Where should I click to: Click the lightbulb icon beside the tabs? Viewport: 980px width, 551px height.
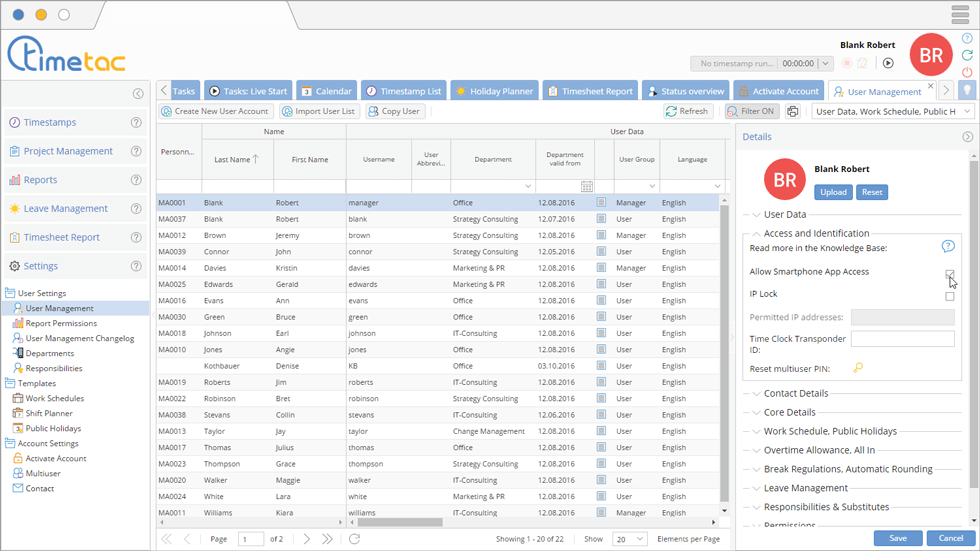click(966, 91)
